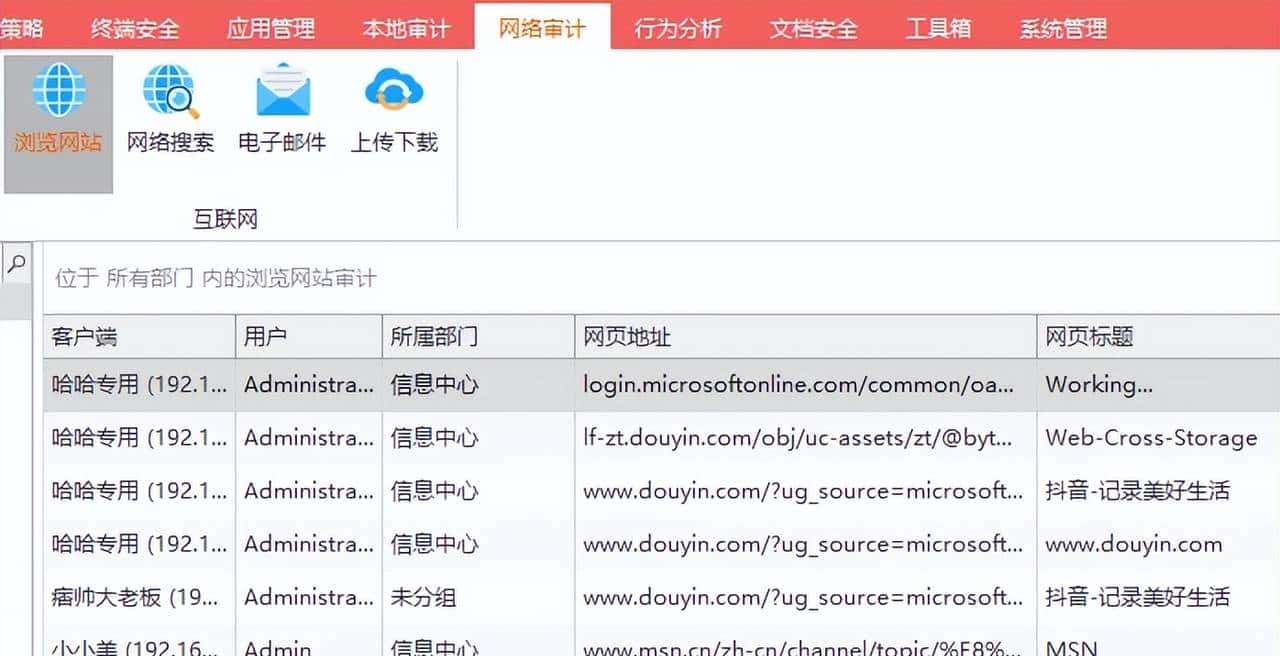Switch to the 终端安全 ribbon tab
Viewport: 1280px width, 656px height.
(x=136, y=28)
